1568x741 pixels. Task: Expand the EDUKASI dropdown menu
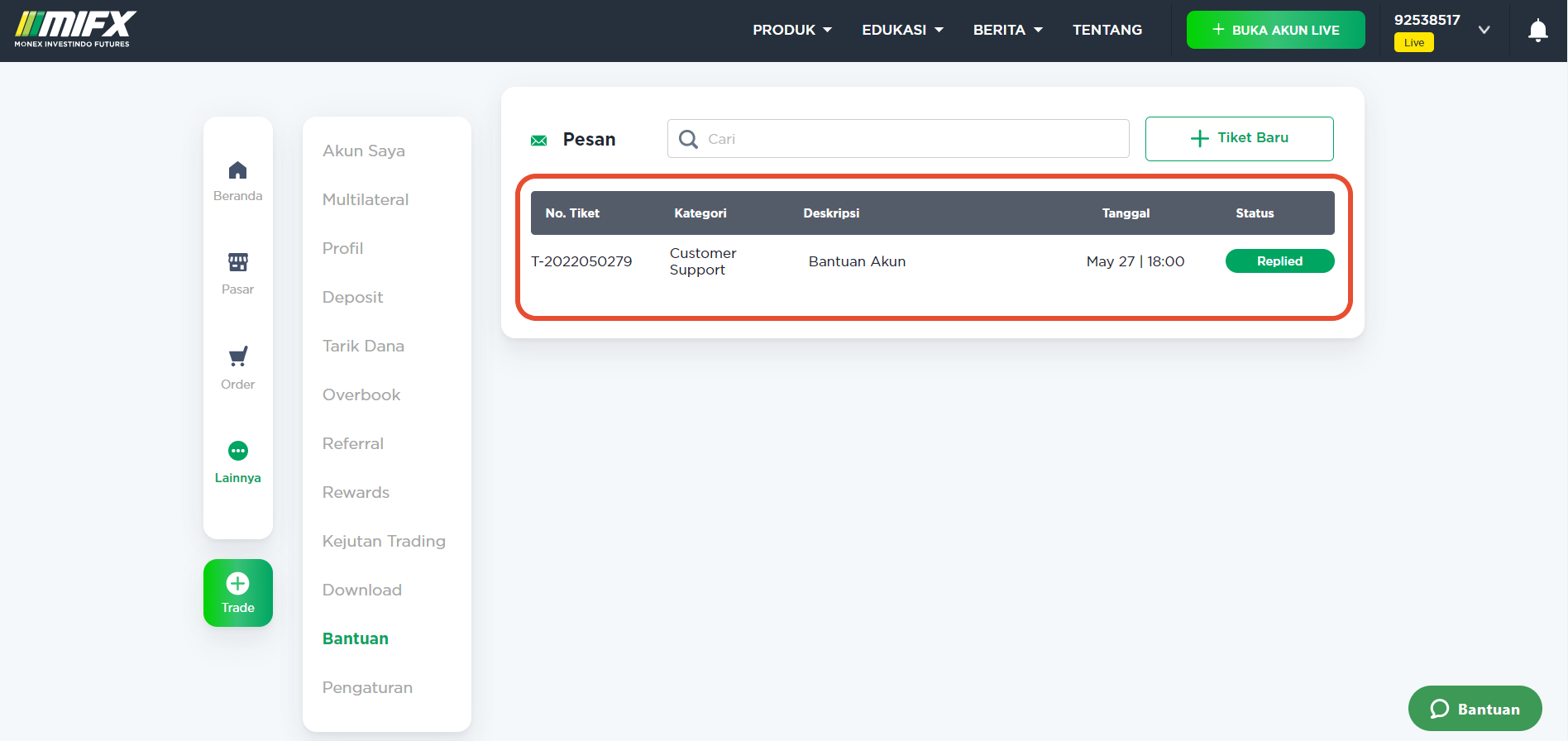click(902, 30)
